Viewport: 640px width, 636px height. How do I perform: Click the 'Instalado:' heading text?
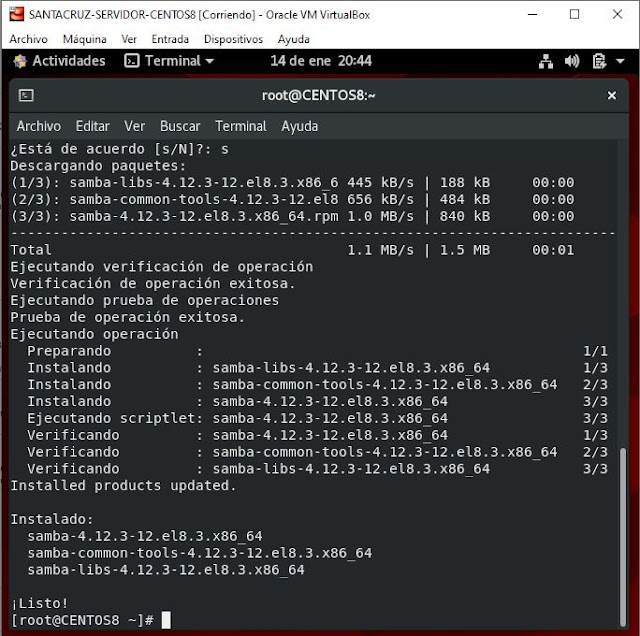coord(52,519)
